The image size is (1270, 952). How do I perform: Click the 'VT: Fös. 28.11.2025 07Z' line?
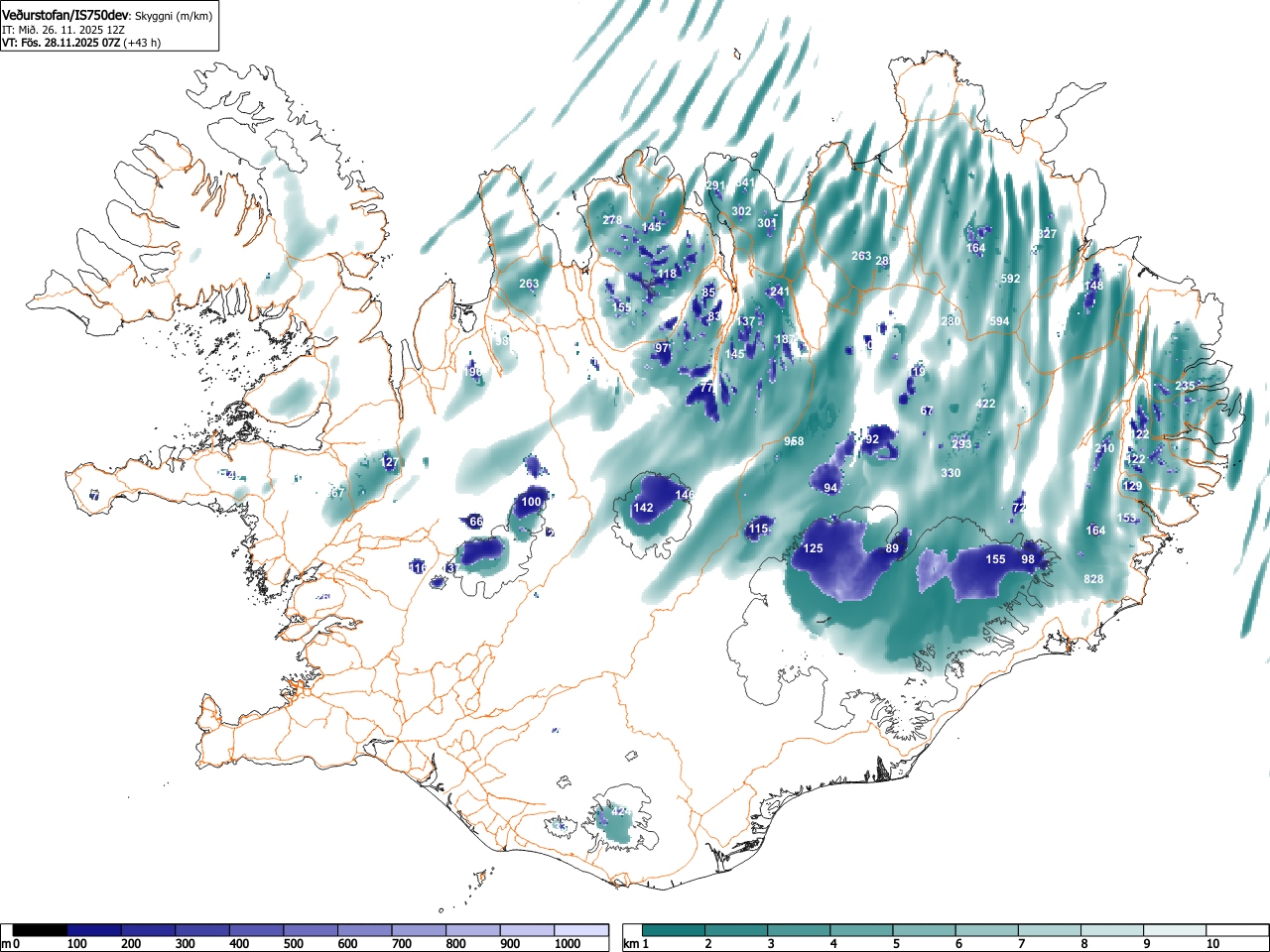pyautogui.click(x=62, y=43)
